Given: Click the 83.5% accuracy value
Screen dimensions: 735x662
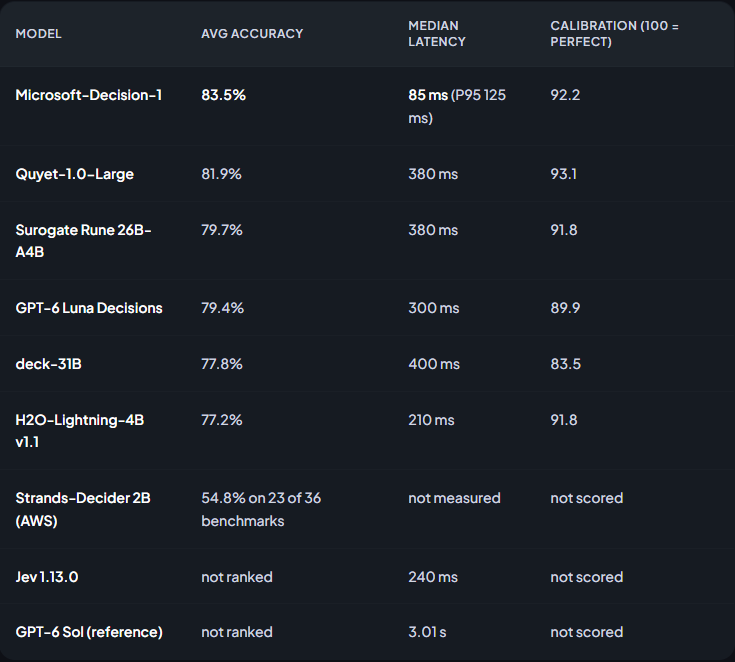Looking at the screenshot, I should point(224,95).
